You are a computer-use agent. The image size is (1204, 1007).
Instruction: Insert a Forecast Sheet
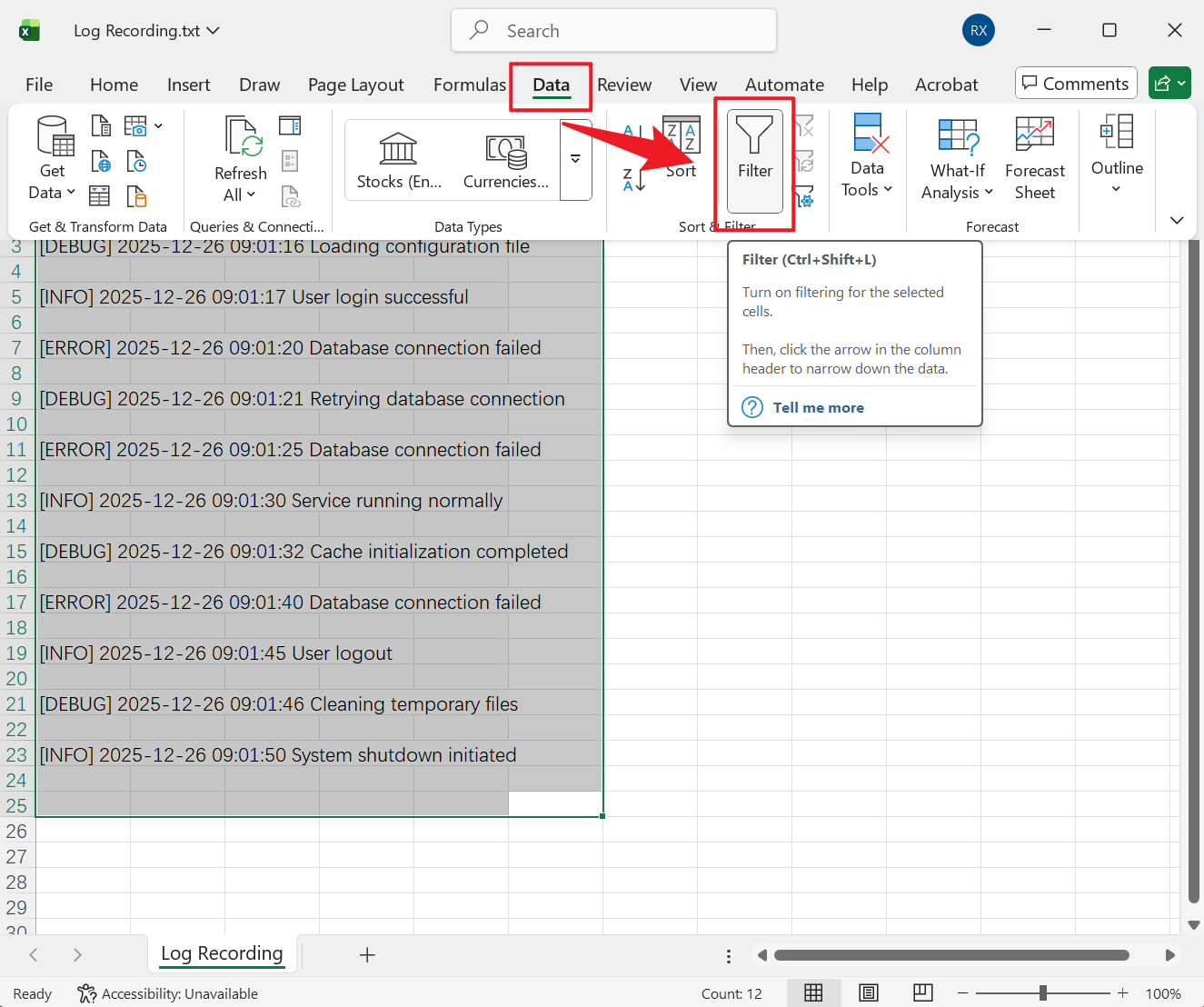pos(1034,158)
